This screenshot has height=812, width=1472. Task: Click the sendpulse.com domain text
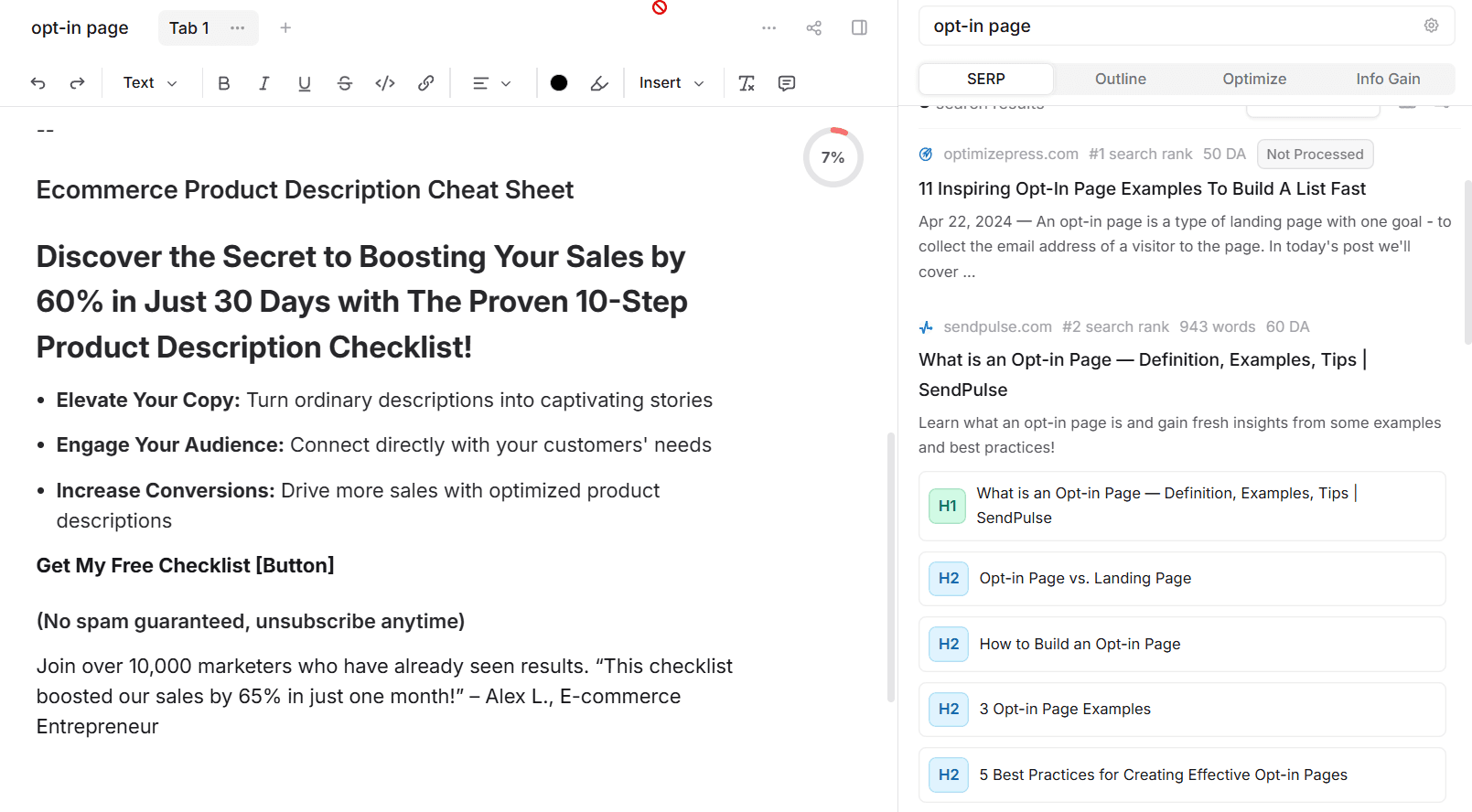pos(997,327)
